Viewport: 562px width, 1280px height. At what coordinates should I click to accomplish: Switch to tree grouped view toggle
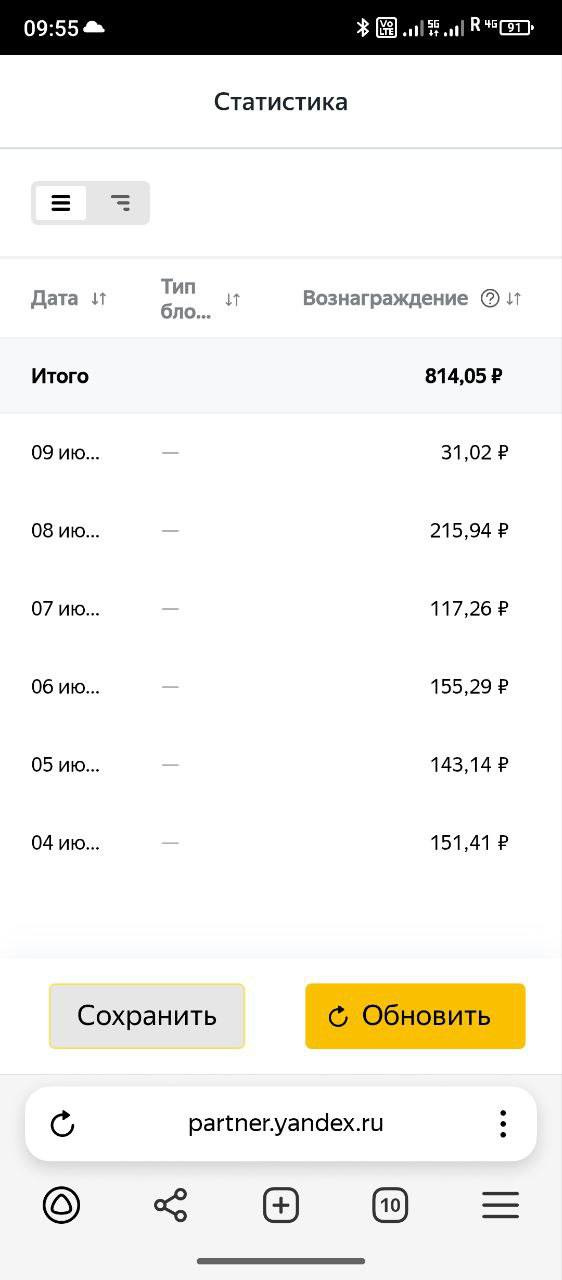point(120,203)
